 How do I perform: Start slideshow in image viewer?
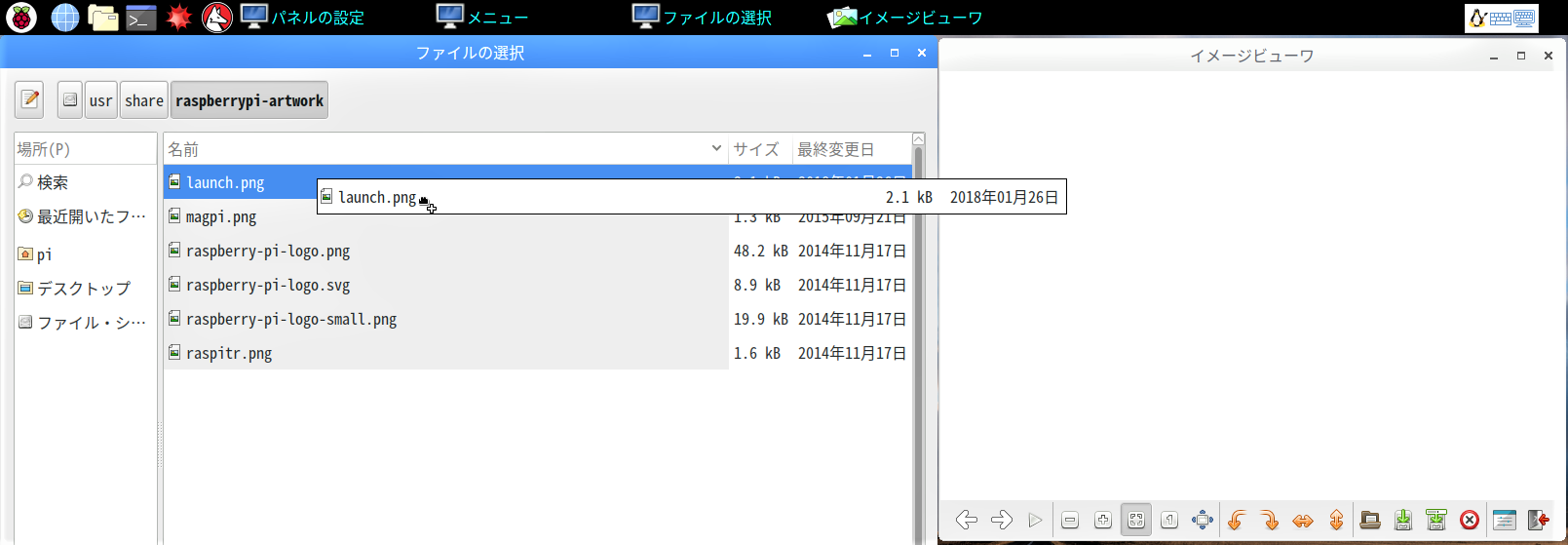coord(1035,520)
